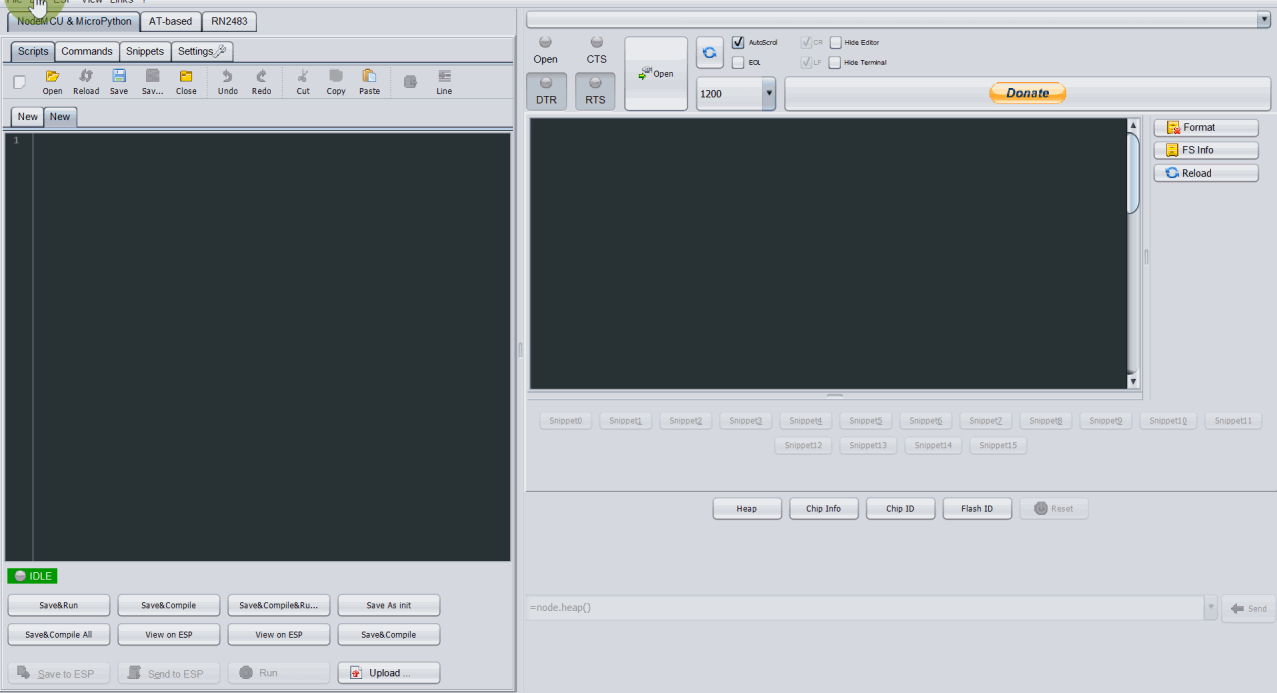
Task: Click the Heap button
Action: pyautogui.click(x=747, y=509)
